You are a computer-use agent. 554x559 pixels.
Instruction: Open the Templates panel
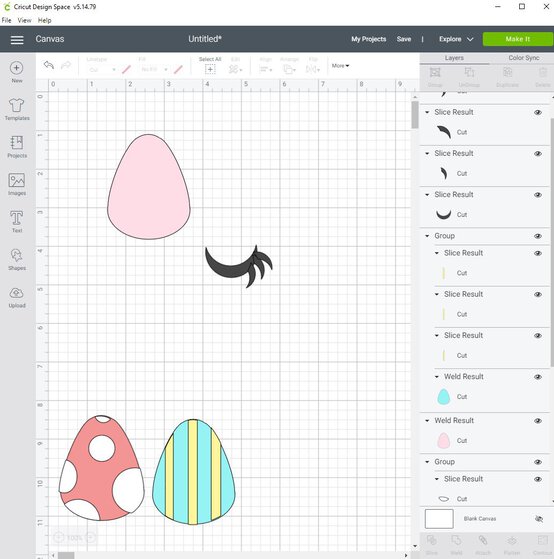(17, 109)
